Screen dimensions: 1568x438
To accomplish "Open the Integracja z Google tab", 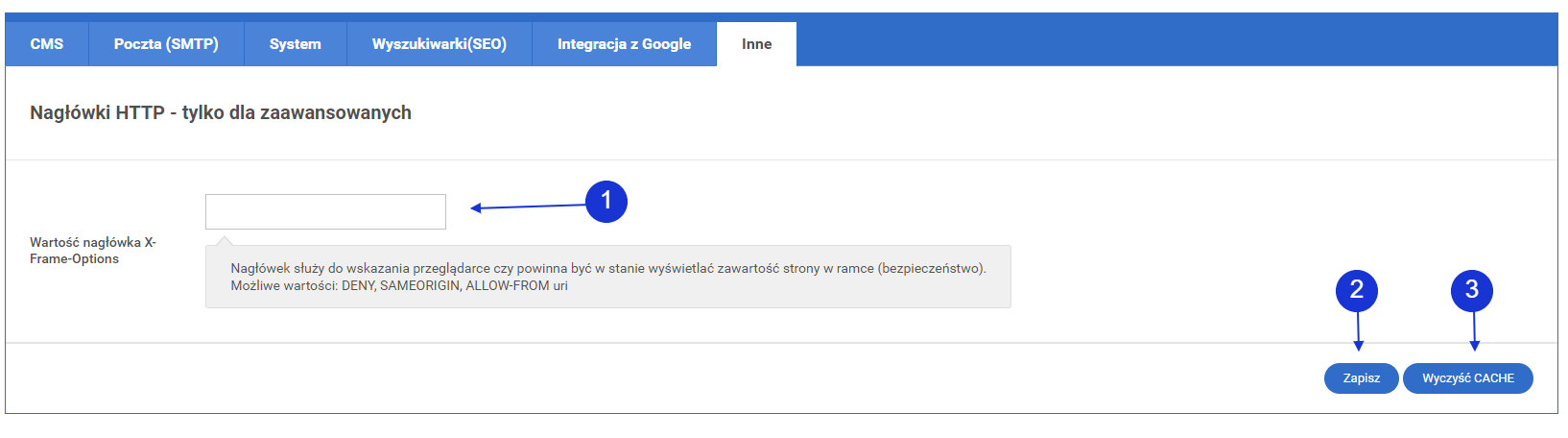I will click(x=625, y=44).
